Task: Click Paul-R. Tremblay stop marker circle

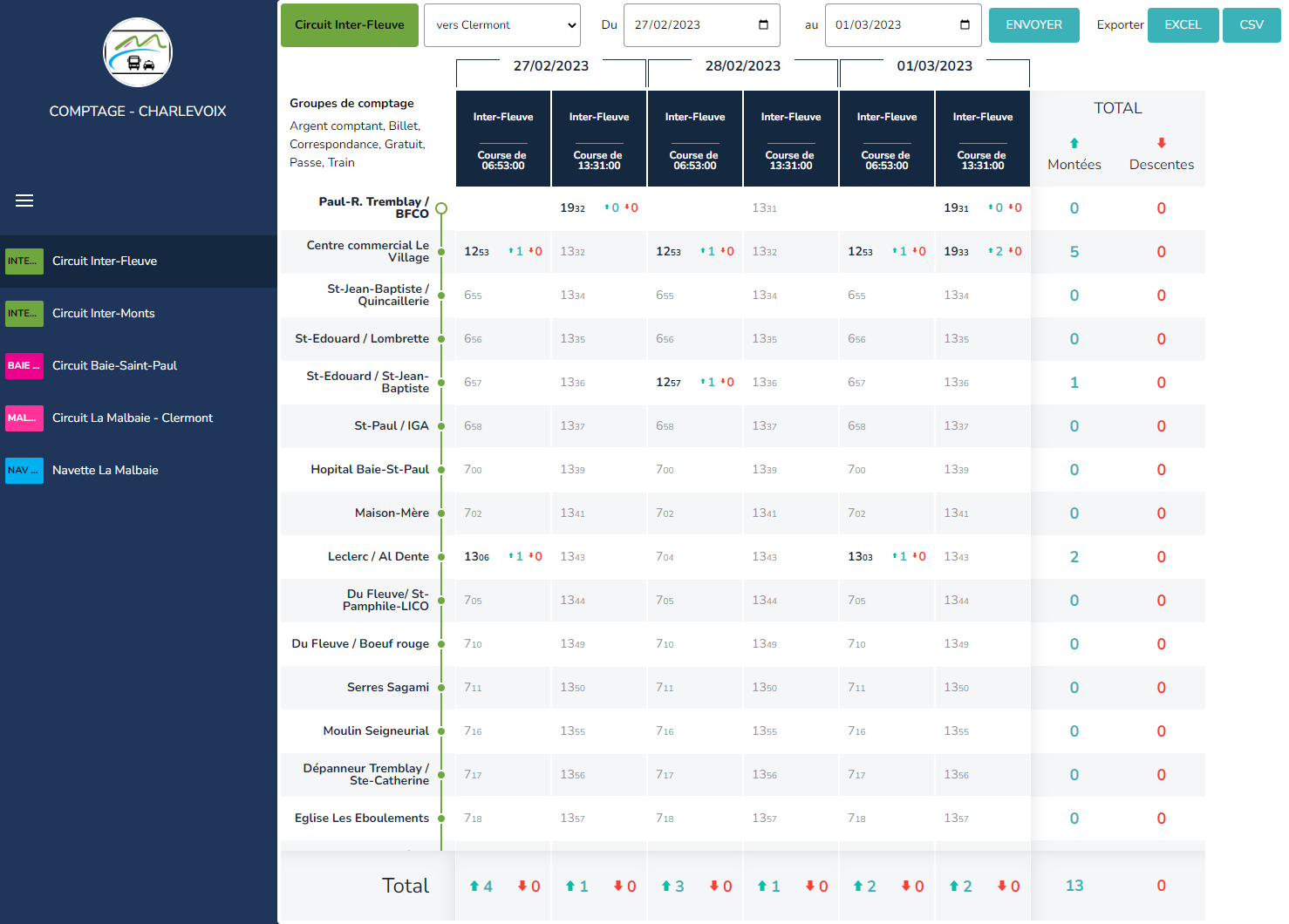Action: click(441, 208)
